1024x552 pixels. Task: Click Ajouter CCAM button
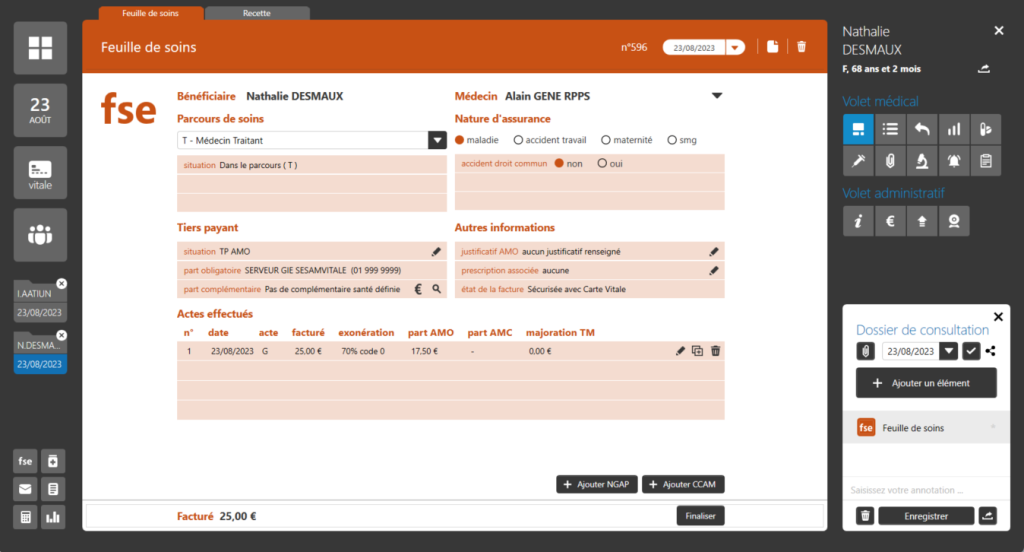tap(683, 485)
